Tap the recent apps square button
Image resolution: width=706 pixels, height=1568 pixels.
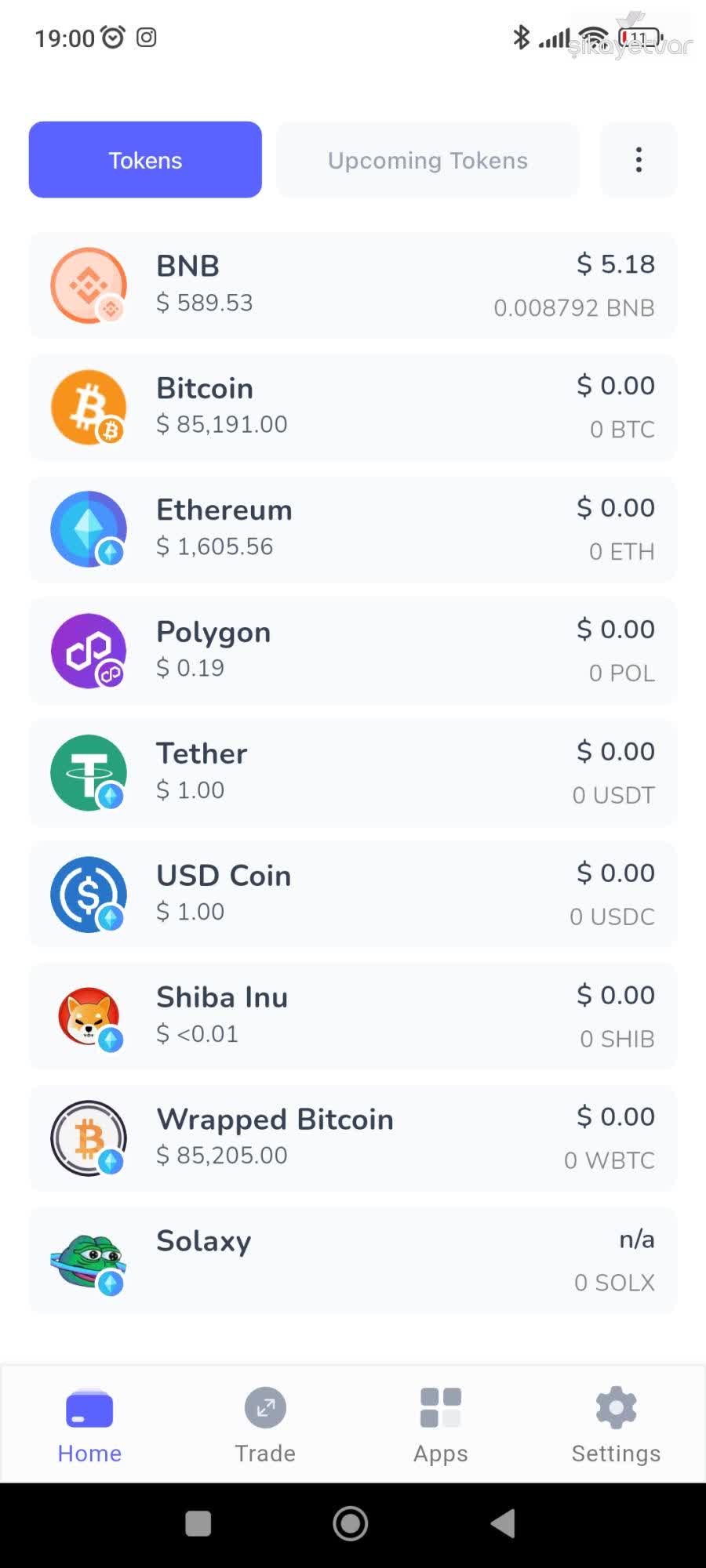[x=198, y=1523]
